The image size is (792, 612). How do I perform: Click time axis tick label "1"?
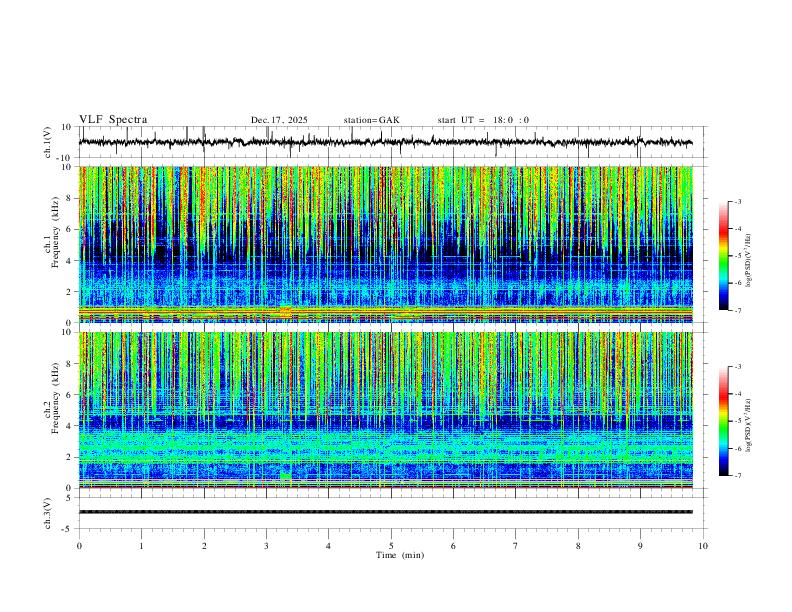click(141, 546)
